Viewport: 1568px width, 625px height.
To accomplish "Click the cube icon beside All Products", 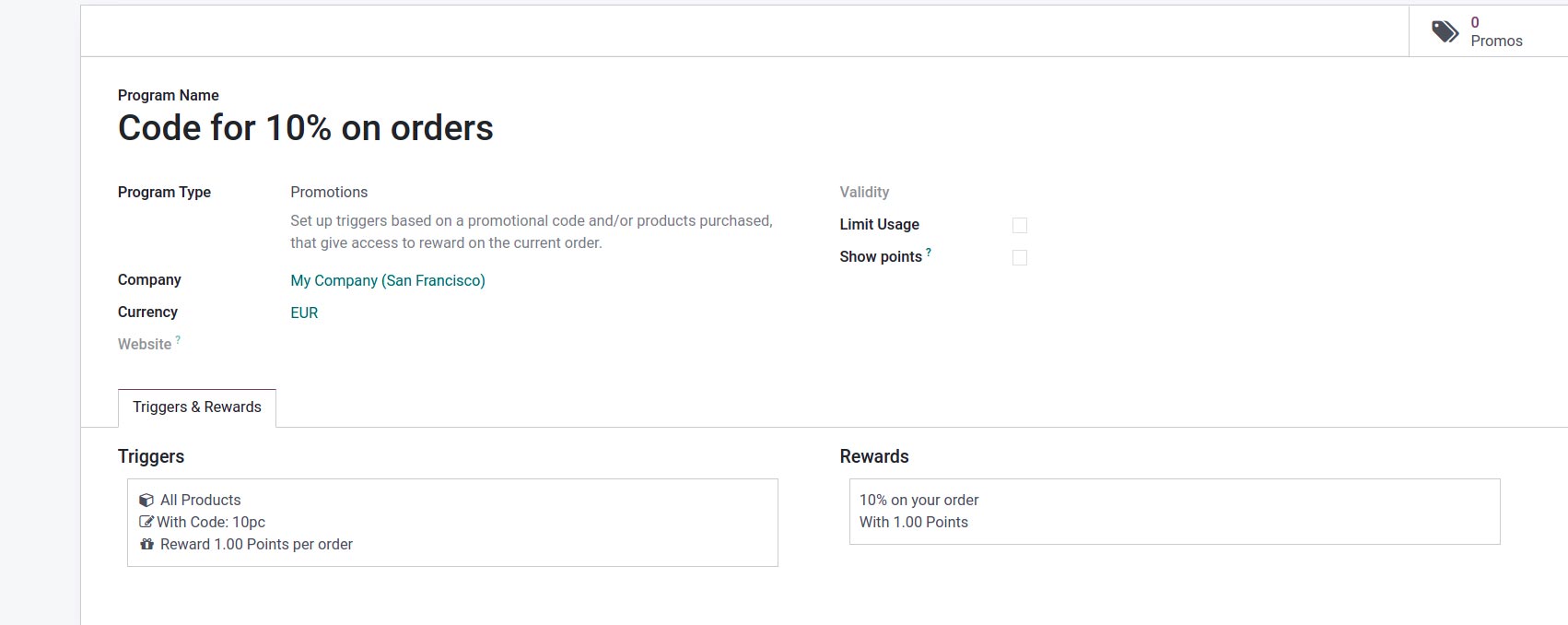I will click(146, 500).
